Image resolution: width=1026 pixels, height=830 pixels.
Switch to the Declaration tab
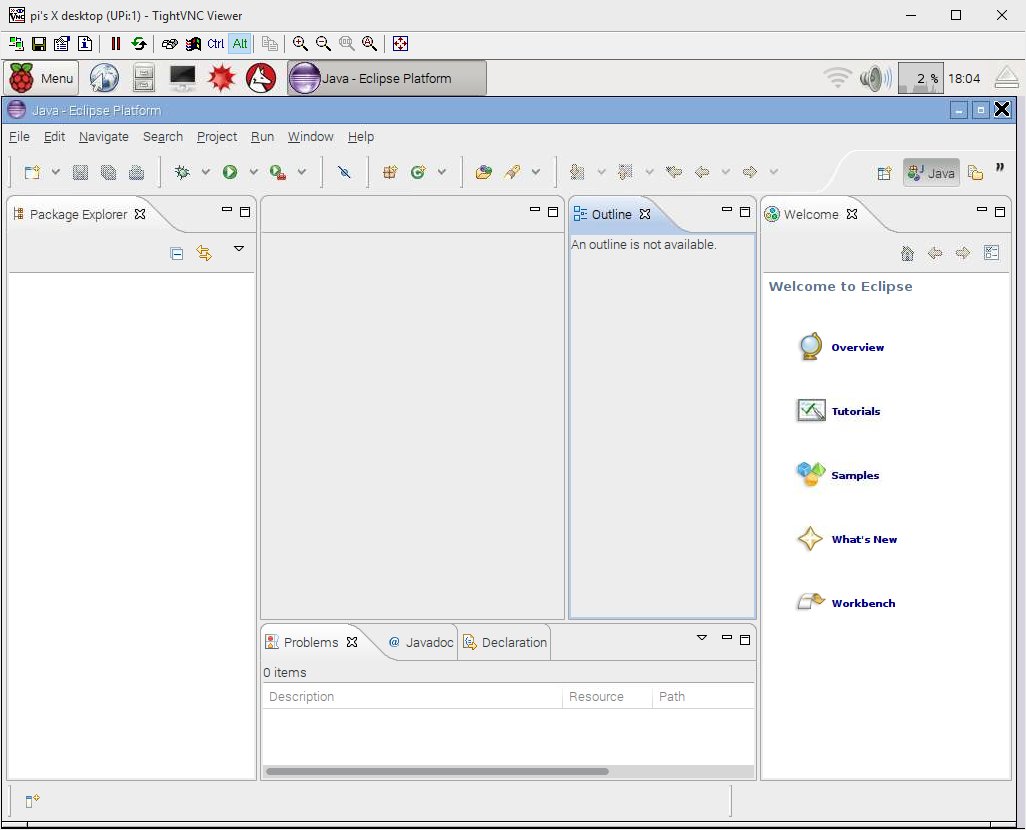click(505, 642)
